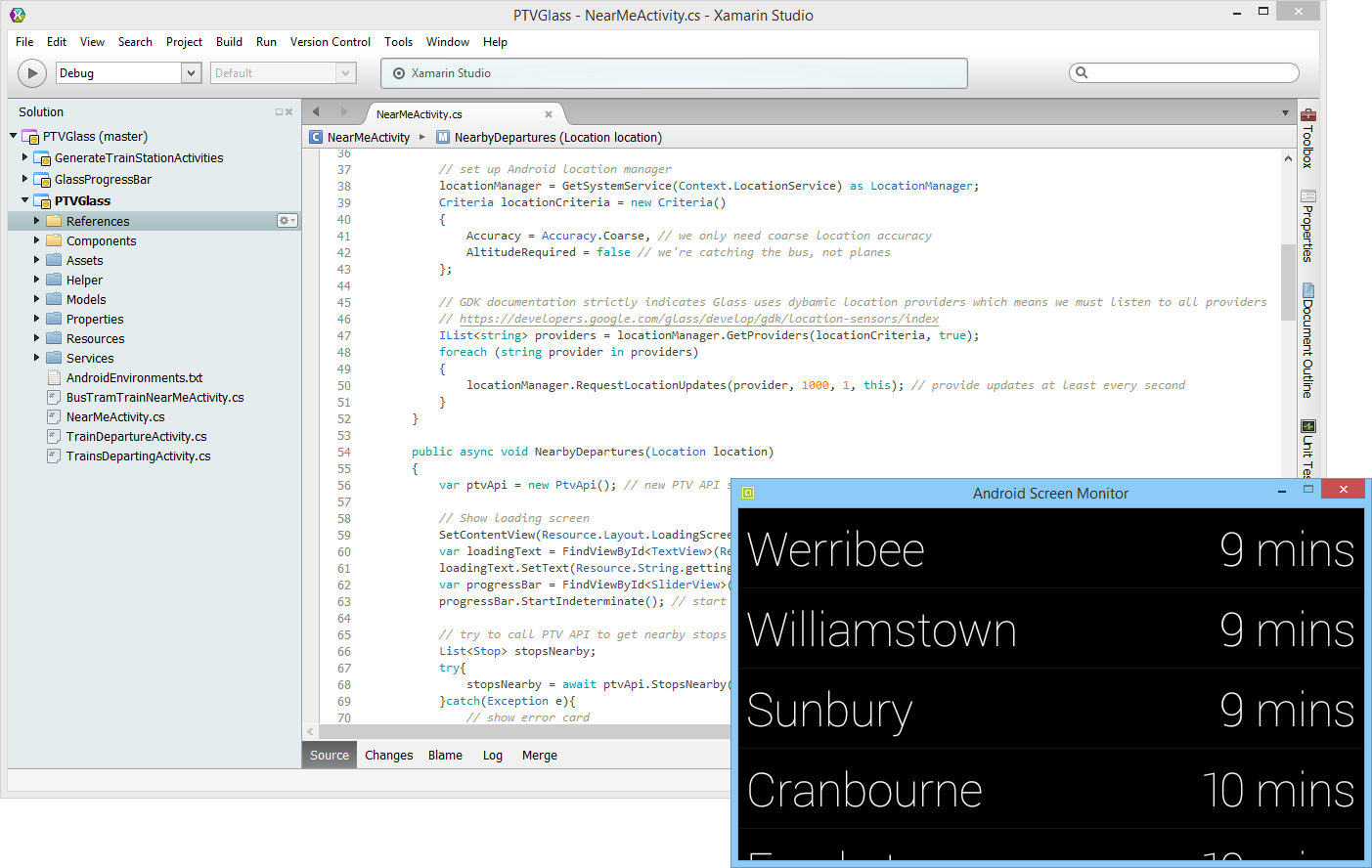Open the breadcrumb arrow after NearMeActivity
Viewport: 1372px width, 868px height.
pyautogui.click(x=422, y=137)
